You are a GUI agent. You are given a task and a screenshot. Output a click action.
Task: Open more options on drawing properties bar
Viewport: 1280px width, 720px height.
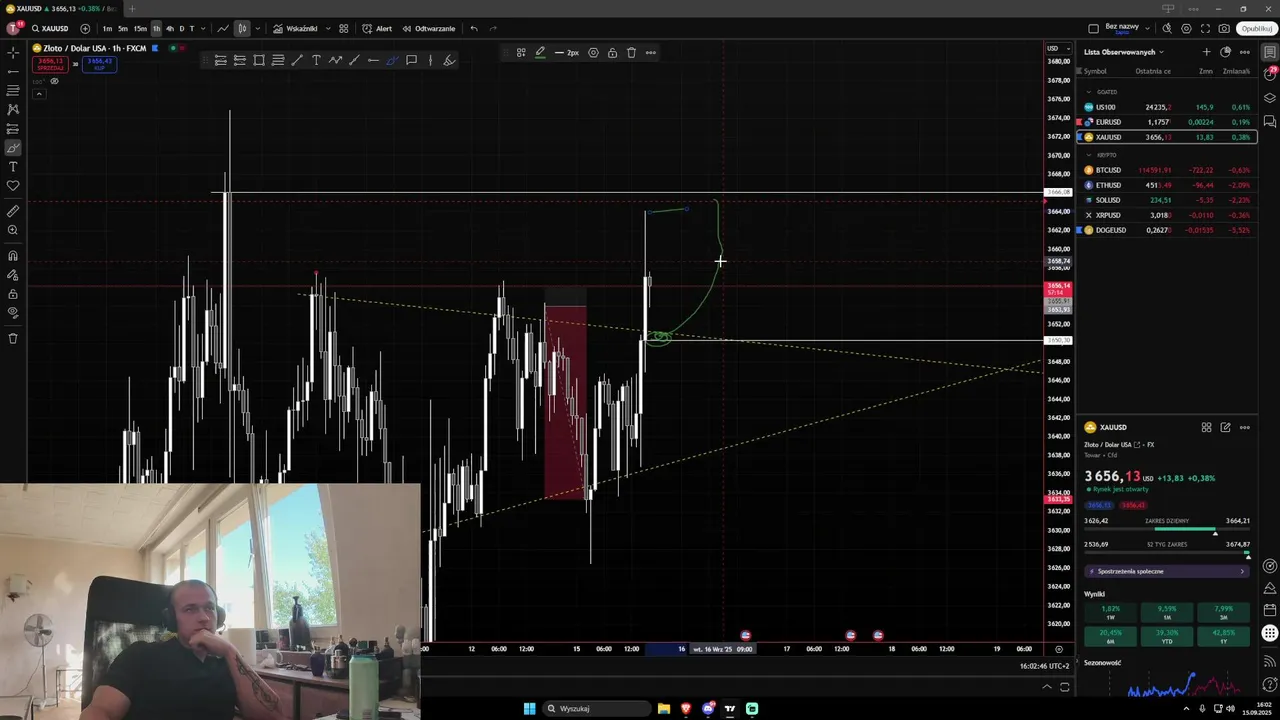(x=650, y=52)
